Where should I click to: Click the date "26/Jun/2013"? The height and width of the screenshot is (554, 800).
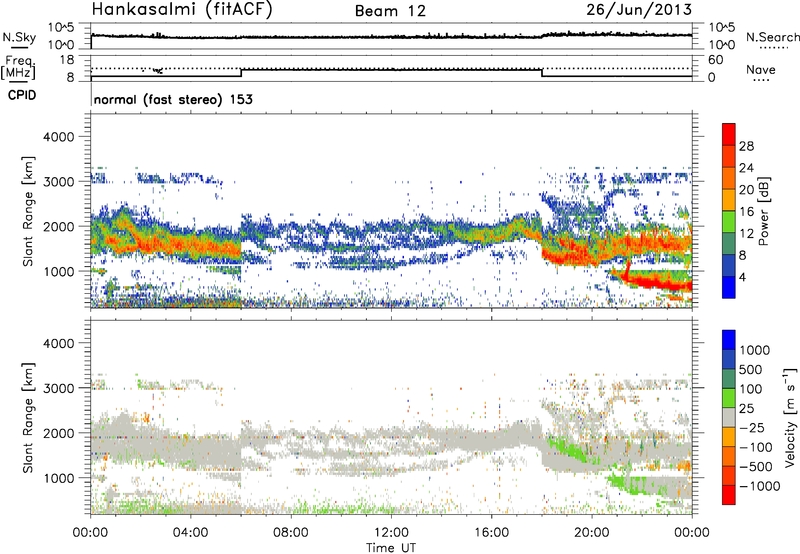[x=639, y=10]
